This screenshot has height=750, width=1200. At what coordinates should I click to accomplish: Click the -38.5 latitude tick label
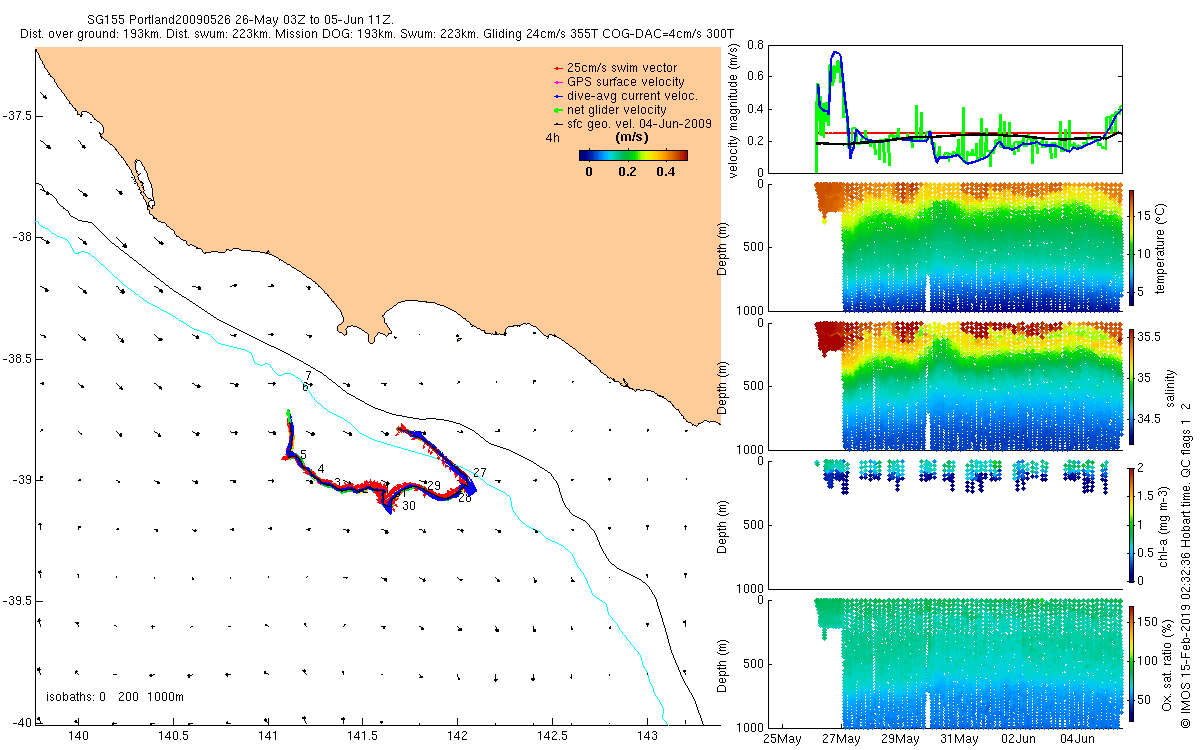[x=18, y=359]
